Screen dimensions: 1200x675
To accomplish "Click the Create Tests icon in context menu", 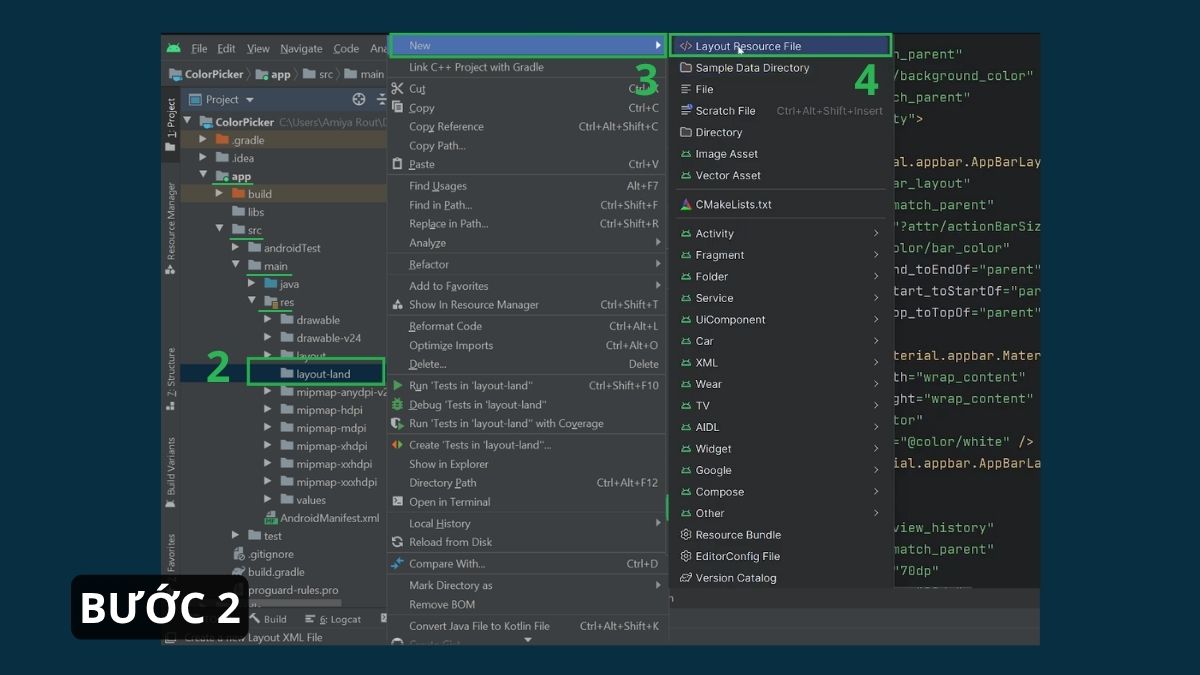I will pos(398,445).
